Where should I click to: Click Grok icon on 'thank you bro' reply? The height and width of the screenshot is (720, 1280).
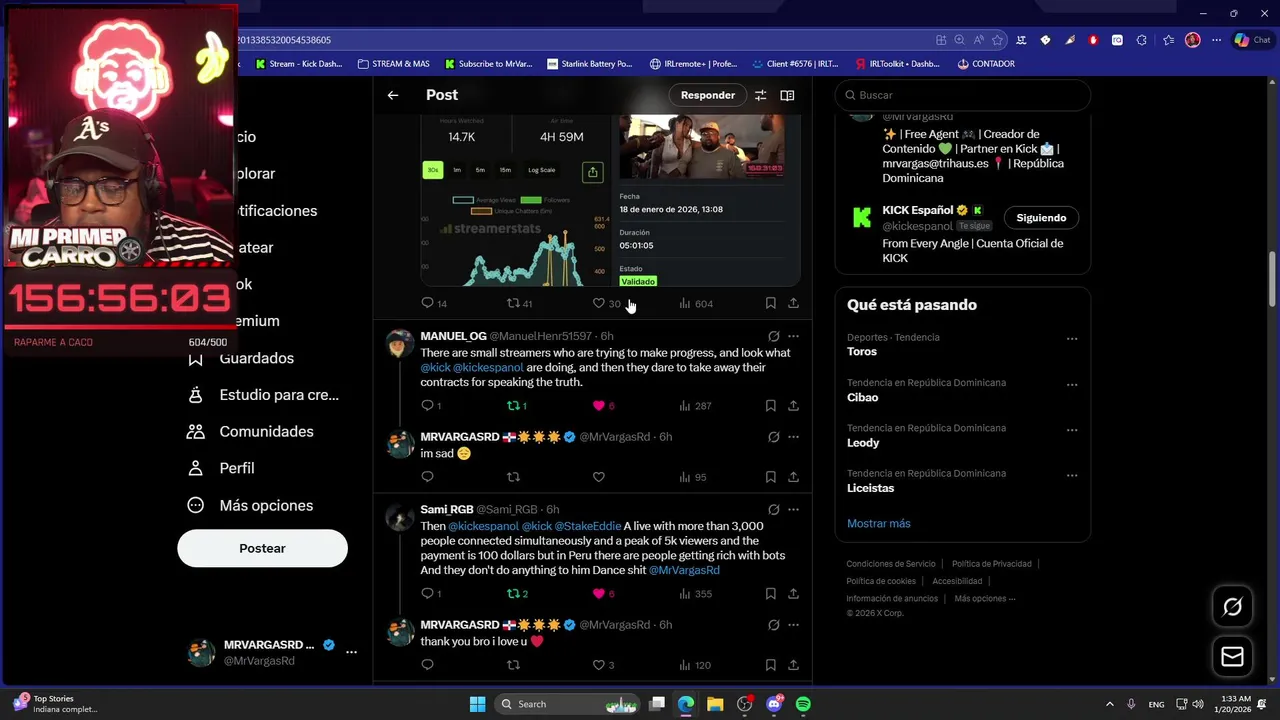point(773,625)
